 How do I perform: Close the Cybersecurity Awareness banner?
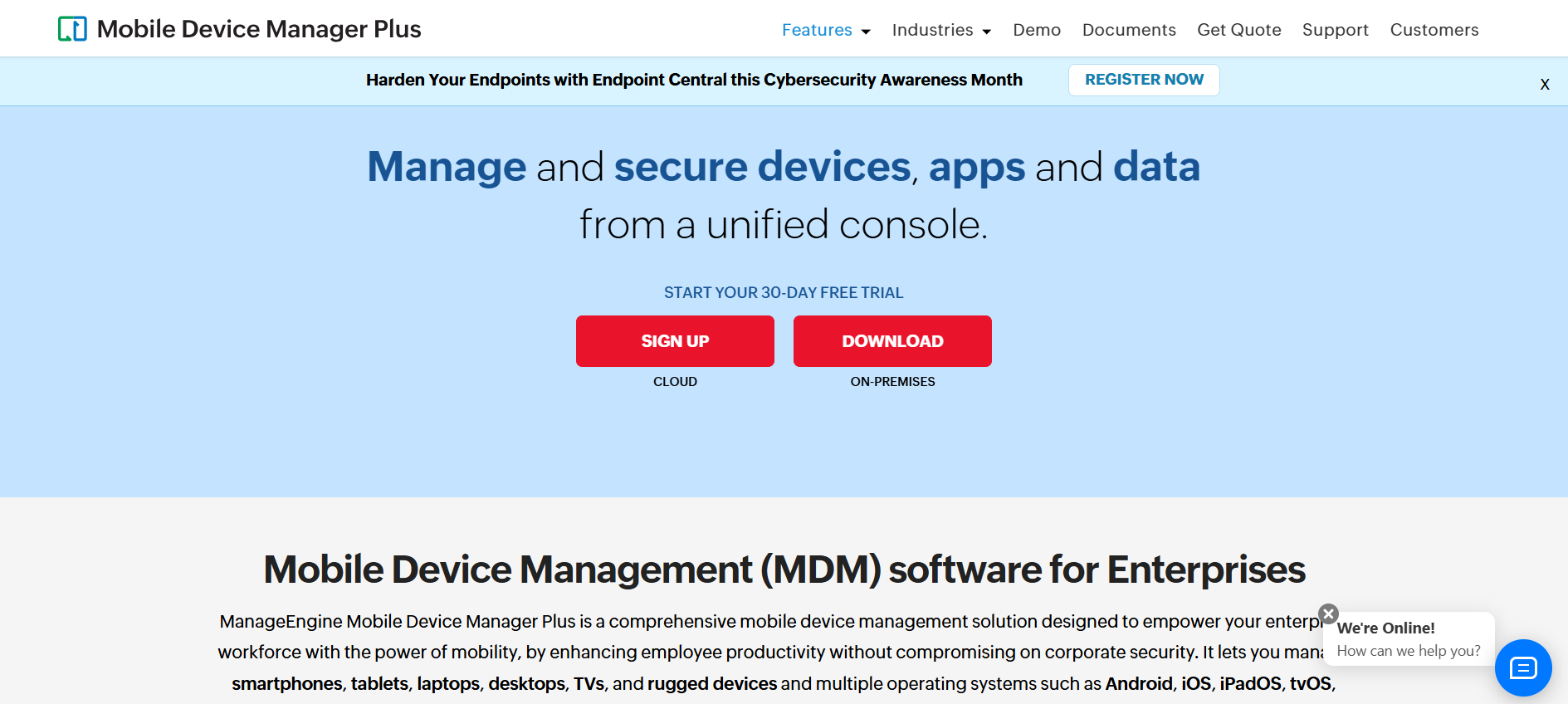pyautogui.click(x=1545, y=84)
